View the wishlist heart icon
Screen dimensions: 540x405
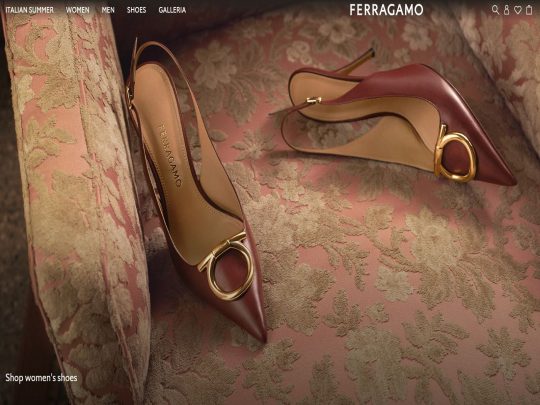click(518, 10)
